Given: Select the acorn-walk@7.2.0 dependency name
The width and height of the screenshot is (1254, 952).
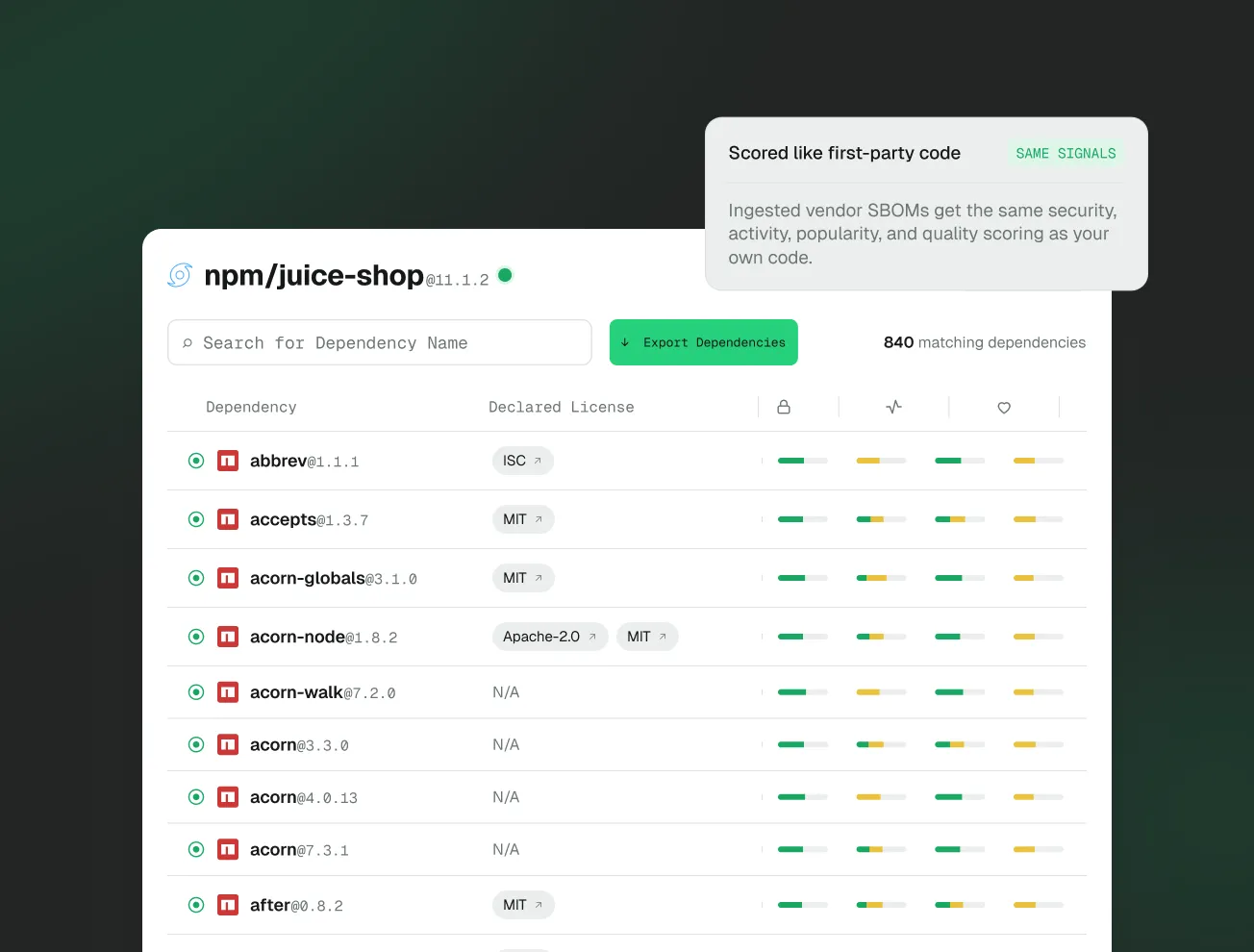Looking at the screenshot, I should (323, 692).
